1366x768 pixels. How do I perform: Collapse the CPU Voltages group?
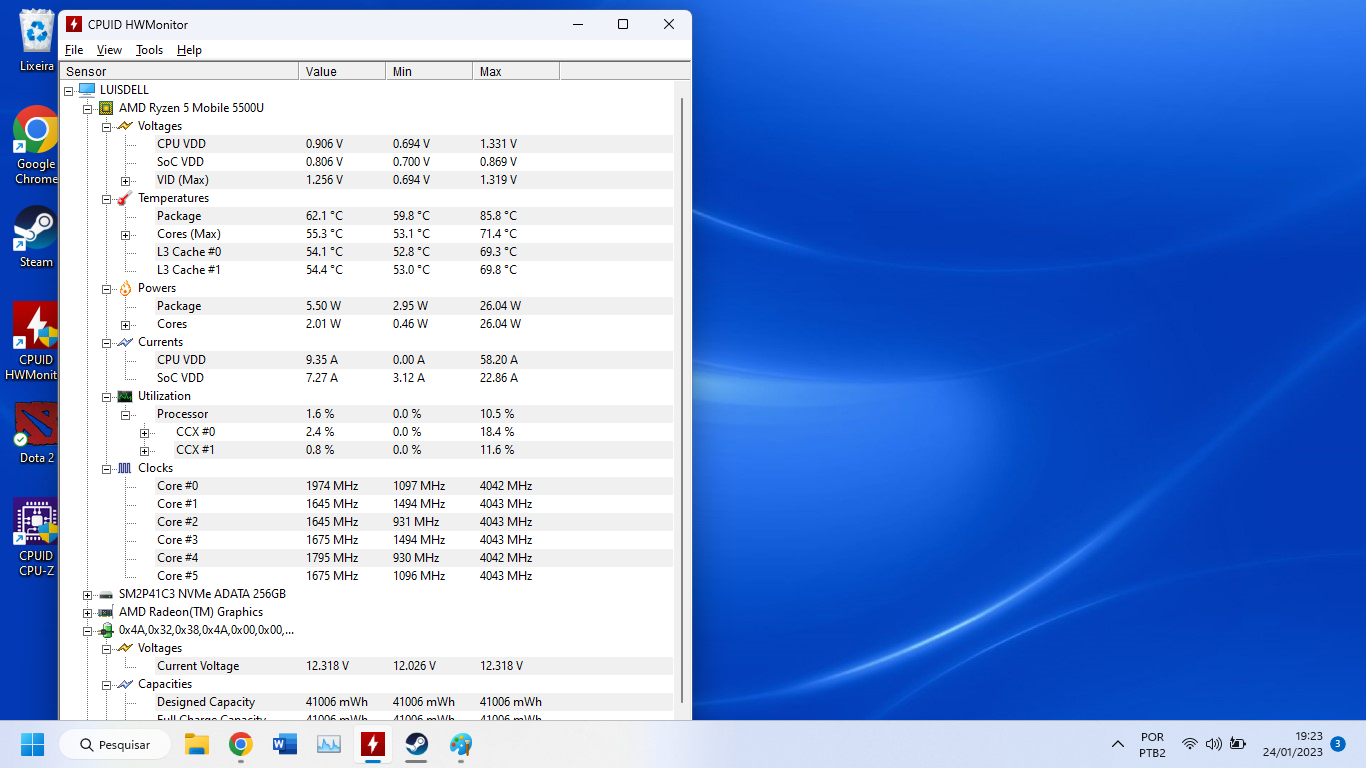[x=107, y=126]
